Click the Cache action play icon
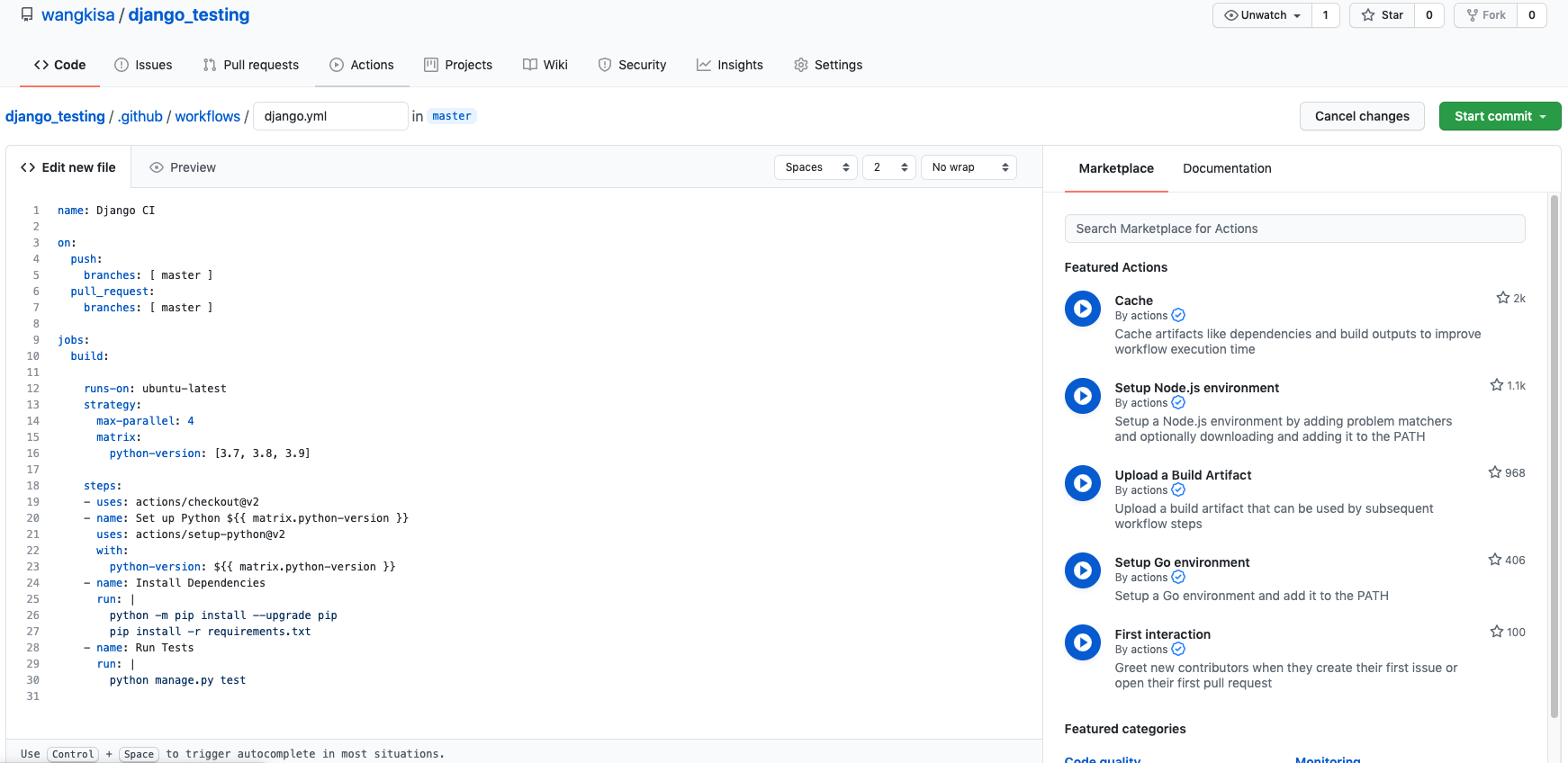Viewport: 1568px width, 763px height. click(x=1082, y=309)
